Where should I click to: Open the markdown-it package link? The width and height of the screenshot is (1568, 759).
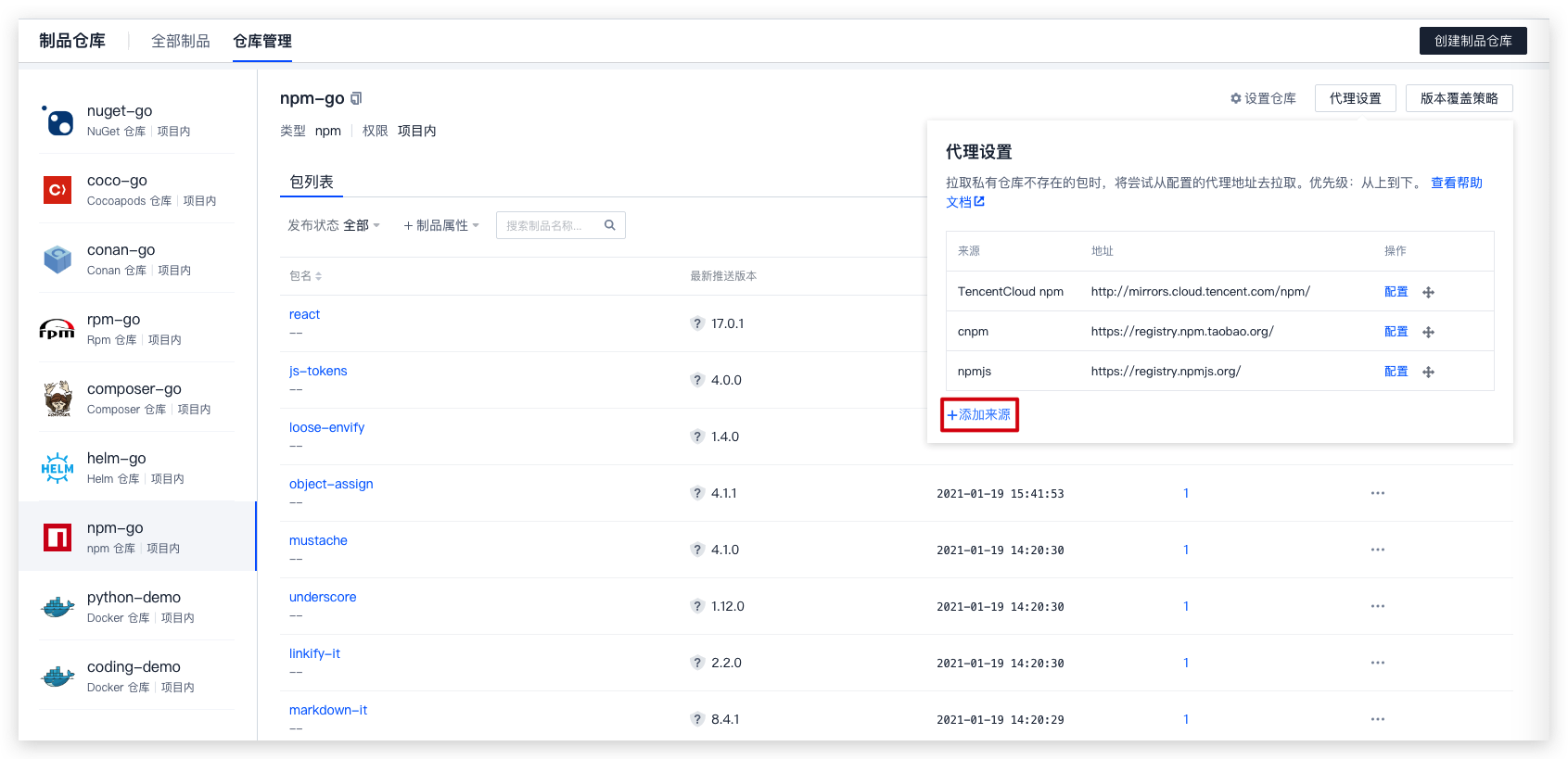[328, 710]
